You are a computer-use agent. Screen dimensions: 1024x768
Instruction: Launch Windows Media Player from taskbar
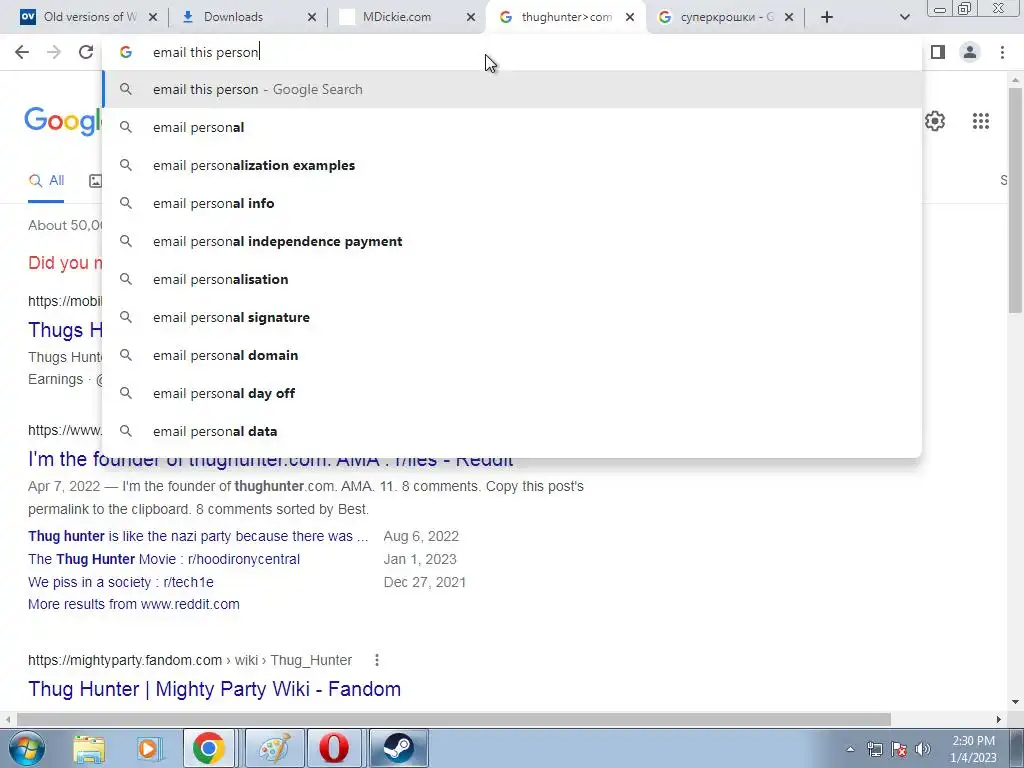click(148, 748)
